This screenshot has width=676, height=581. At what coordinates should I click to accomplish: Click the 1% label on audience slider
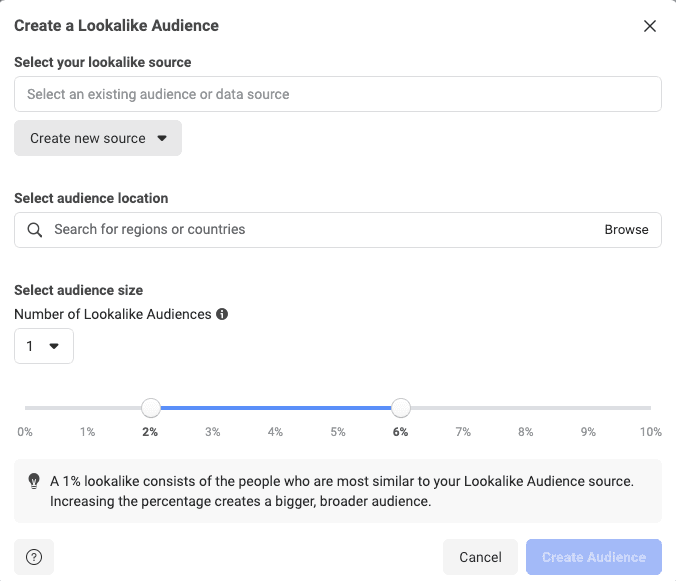[88, 432]
